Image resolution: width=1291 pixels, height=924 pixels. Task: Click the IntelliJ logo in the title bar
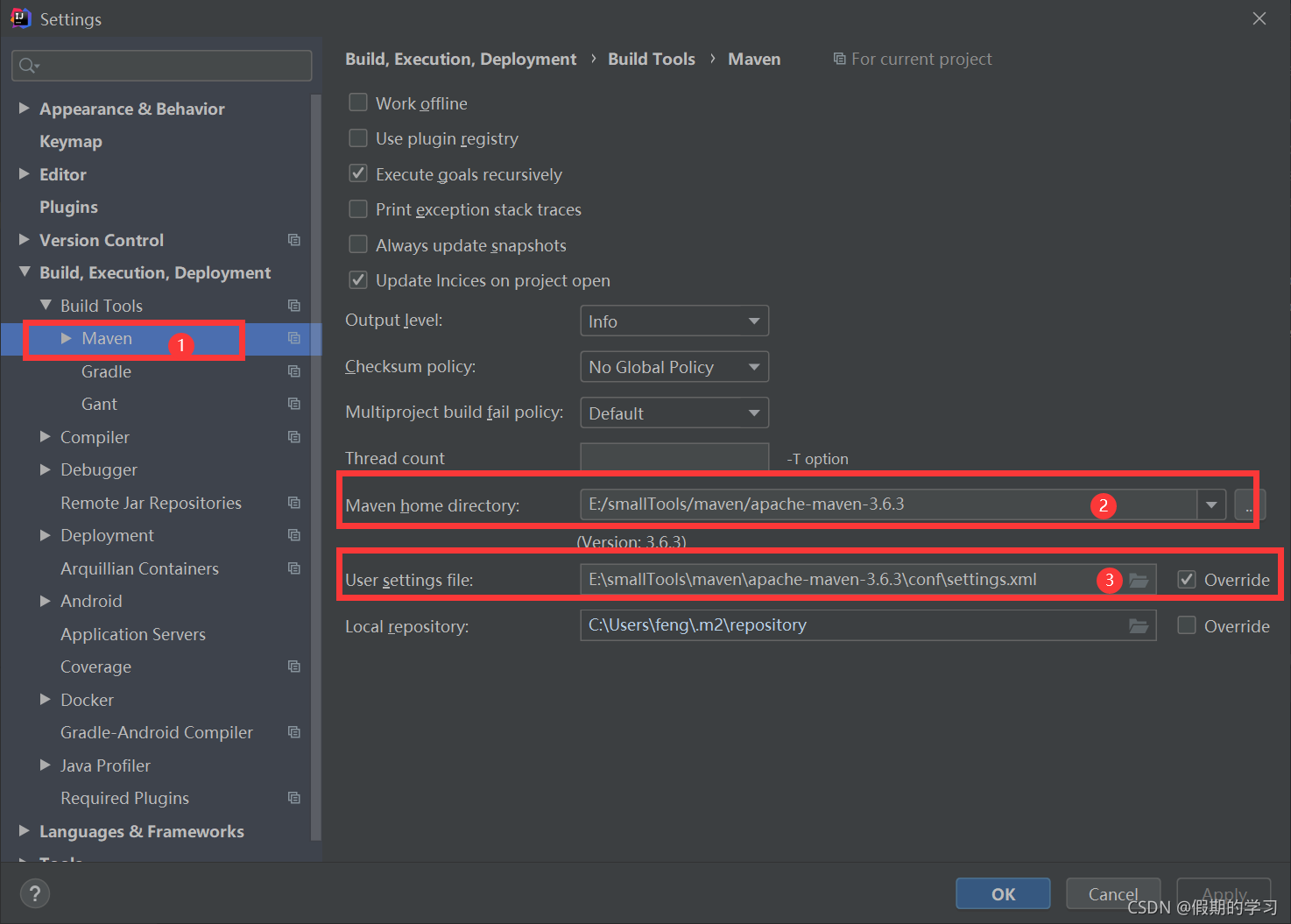coord(20,18)
